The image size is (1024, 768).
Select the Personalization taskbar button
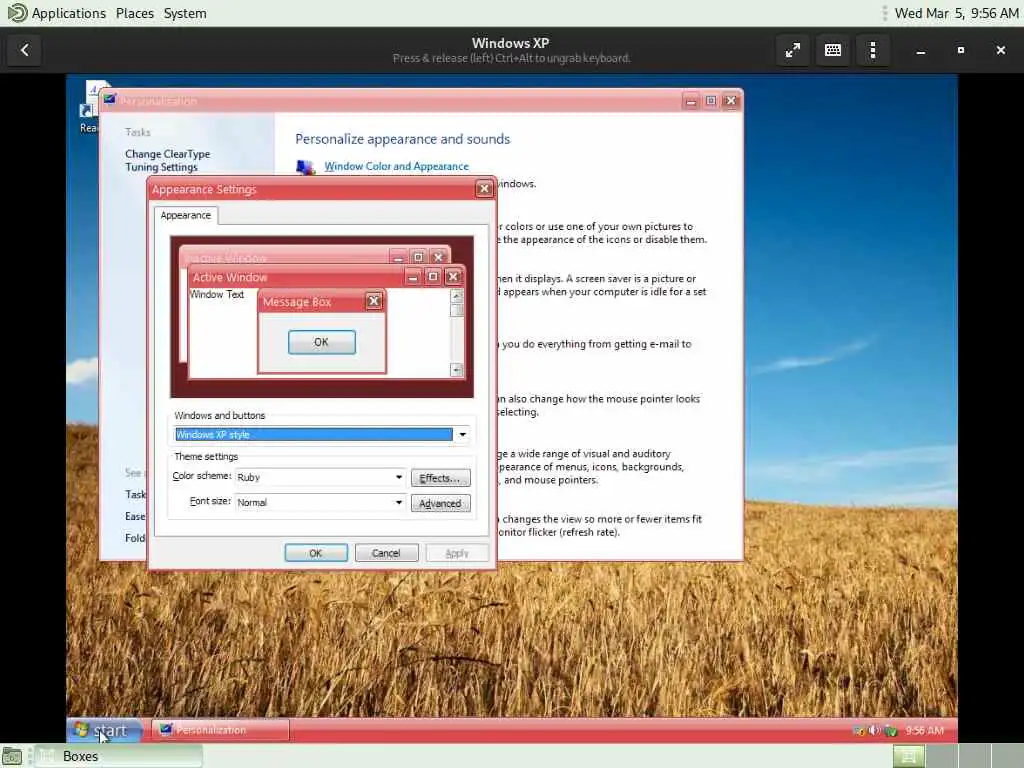click(220, 730)
